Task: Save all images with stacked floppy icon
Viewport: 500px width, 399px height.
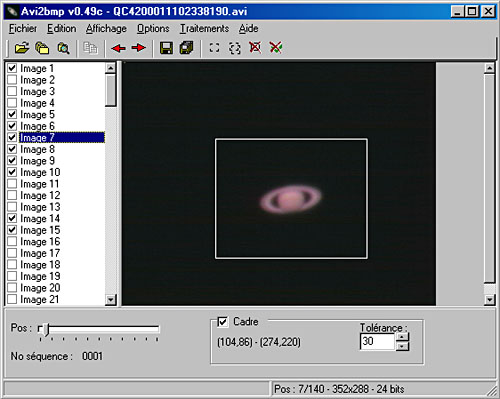Action: (187, 48)
